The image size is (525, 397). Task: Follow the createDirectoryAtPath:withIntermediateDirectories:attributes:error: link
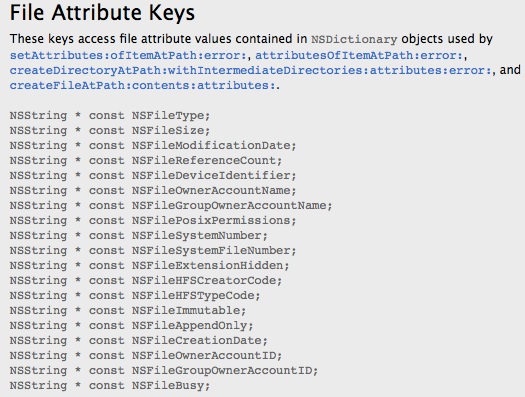tap(250, 70)
